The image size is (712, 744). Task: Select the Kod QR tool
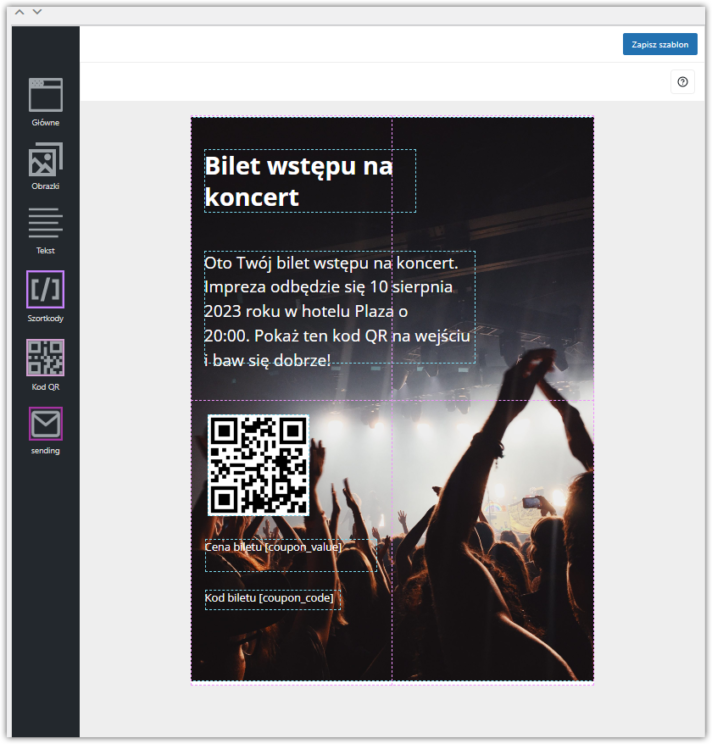coord(46,365)
